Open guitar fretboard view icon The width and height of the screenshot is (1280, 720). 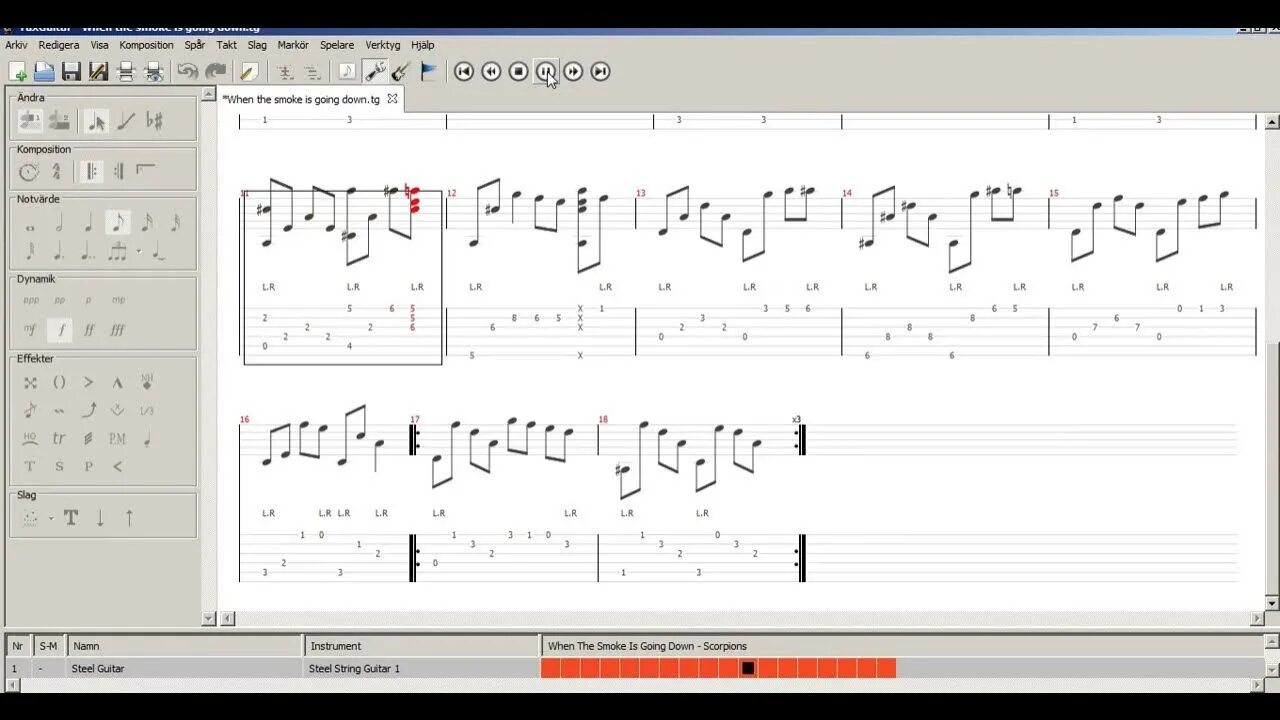[401, 72]
